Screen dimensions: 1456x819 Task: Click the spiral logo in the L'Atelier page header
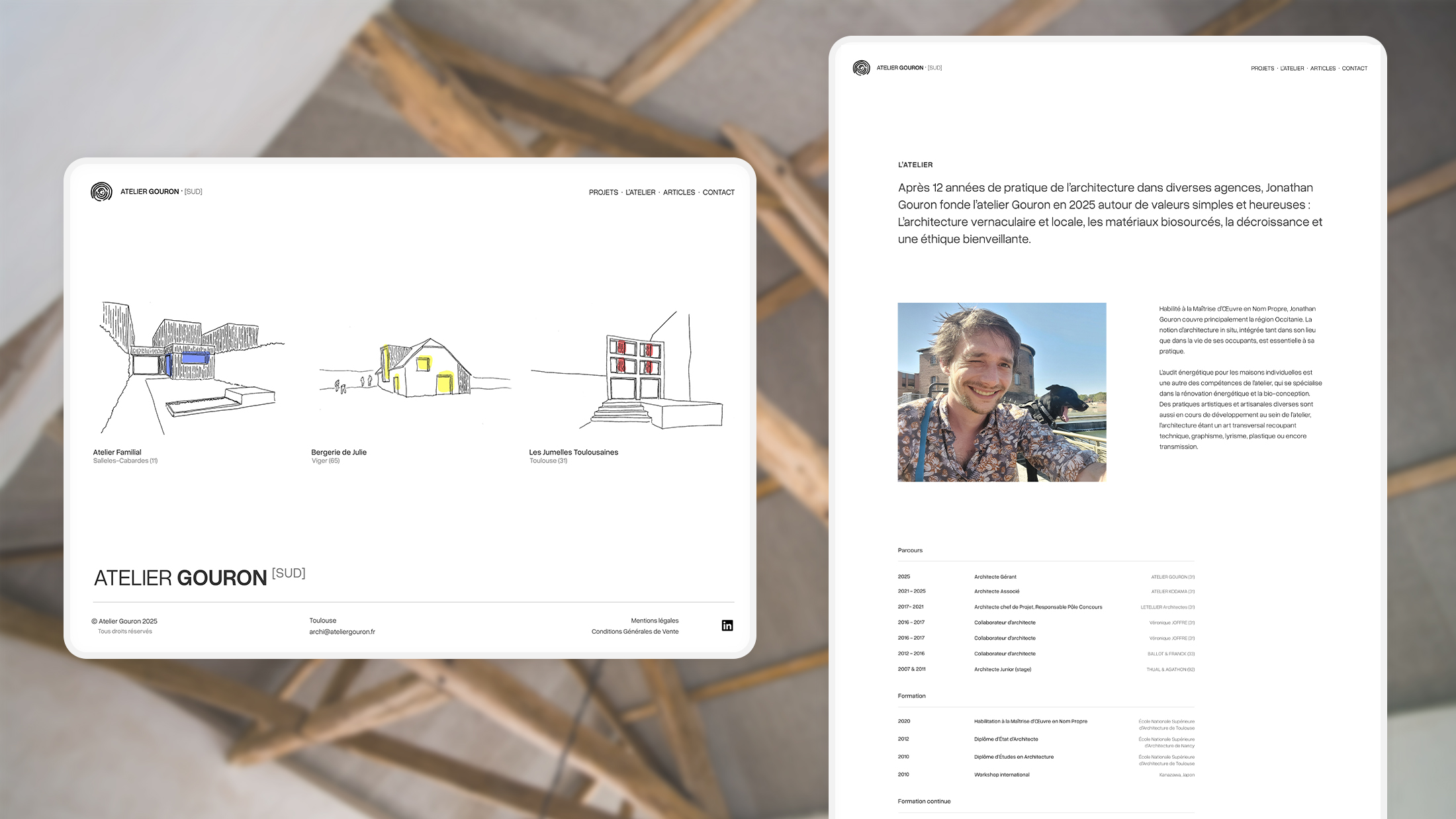(861, 68)
